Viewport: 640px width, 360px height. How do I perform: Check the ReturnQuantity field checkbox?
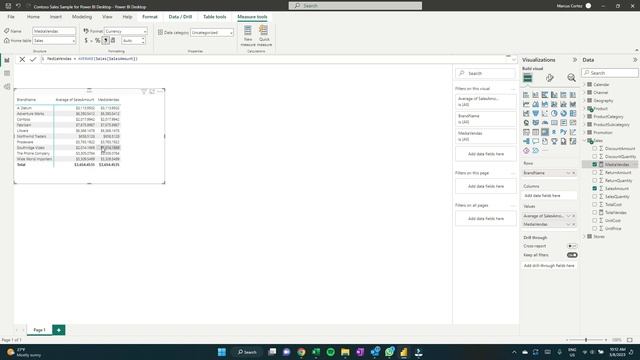coord(595,180)
